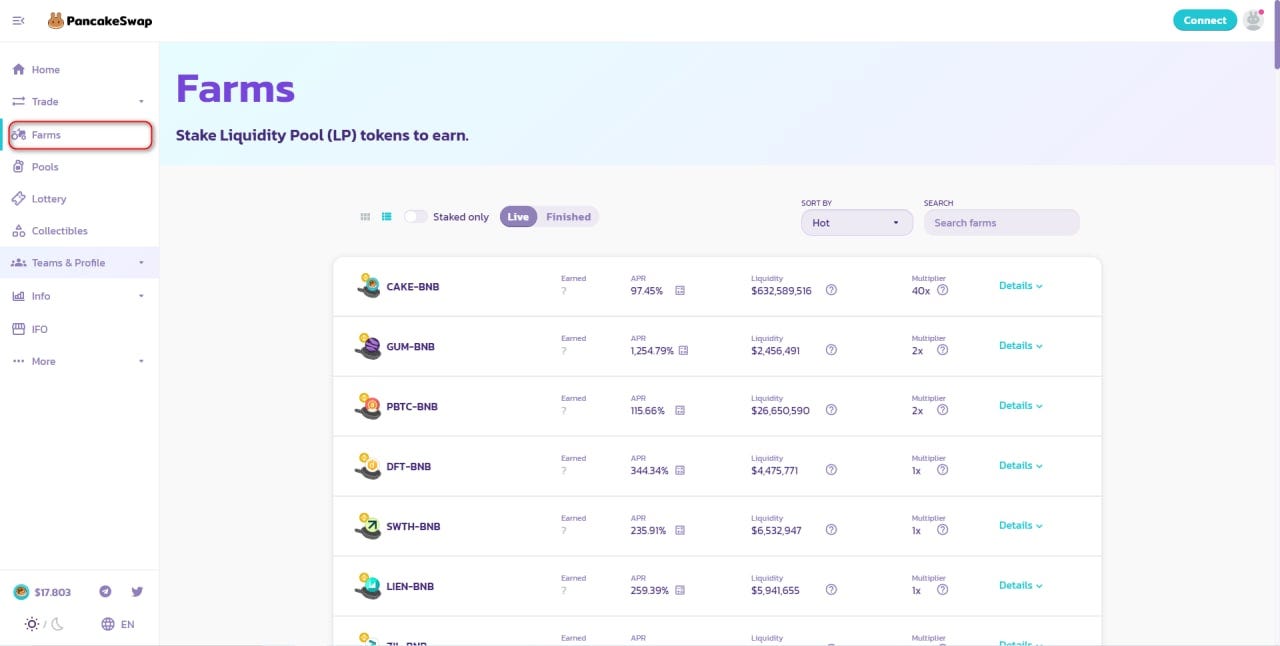This screenshot has width=1280, height=646.
Task: Expand the Trade menu
Action: click(79, 102)
